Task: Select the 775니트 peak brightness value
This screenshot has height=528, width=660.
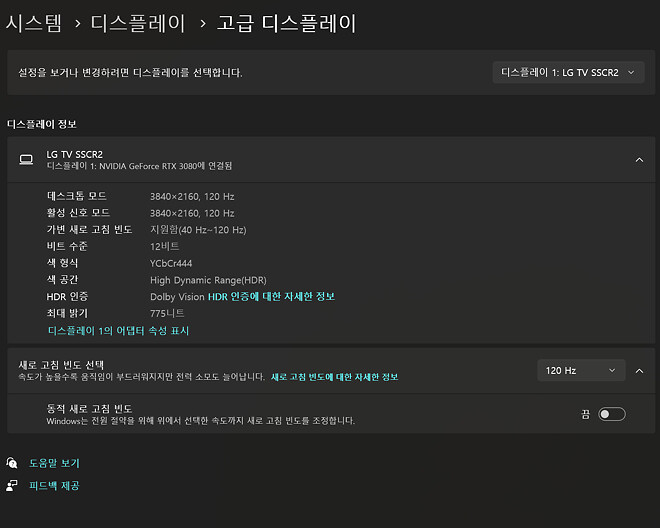Action: pos(167,313)
